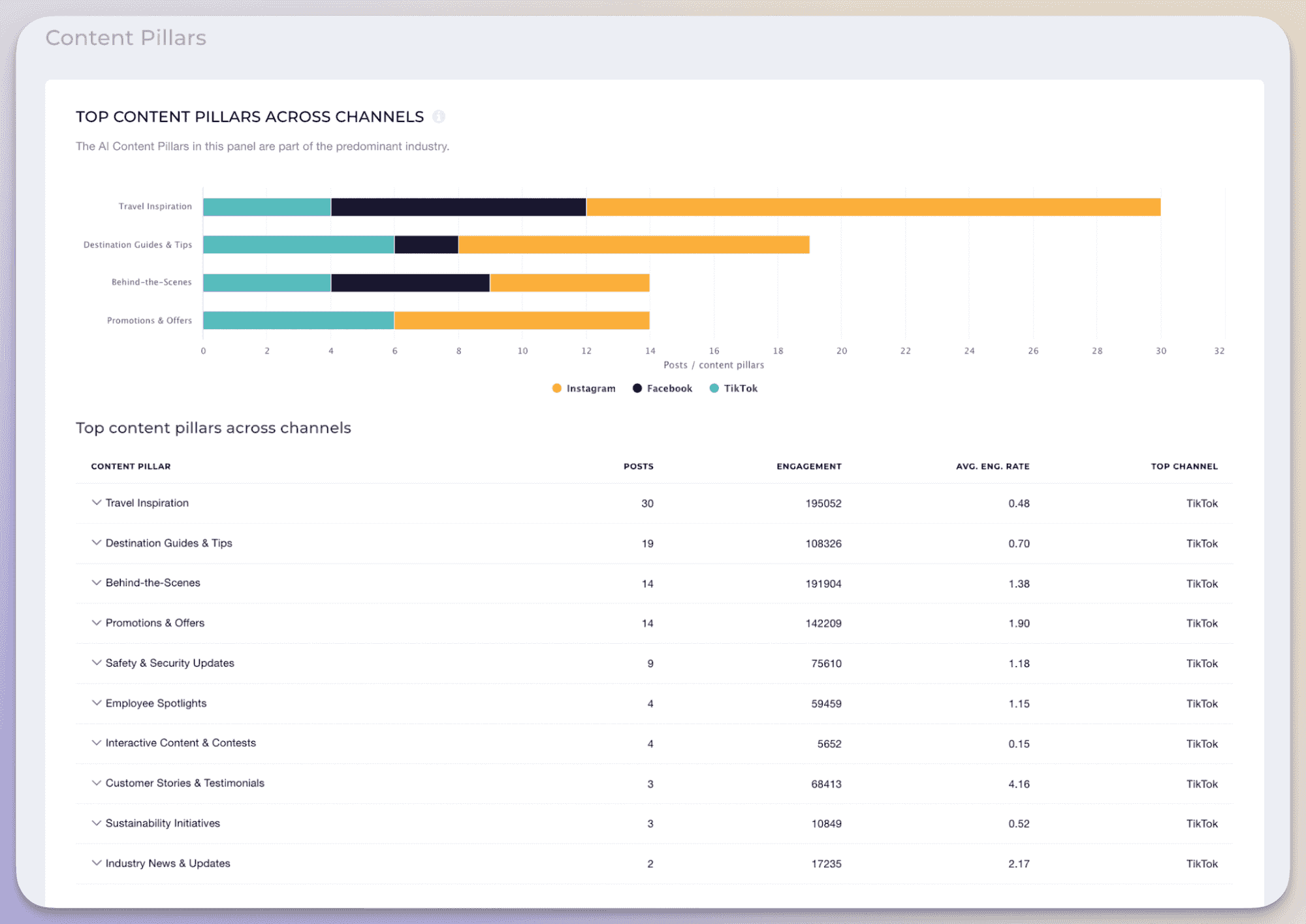
Task: Click the TikTok segment of the Destination Guides & Tips bar
Action: (298, 245)
